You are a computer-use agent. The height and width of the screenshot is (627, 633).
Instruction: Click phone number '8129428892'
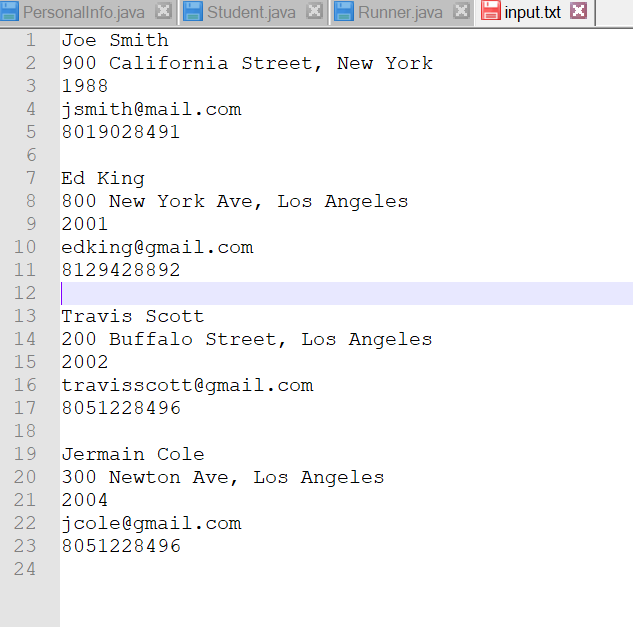coord(121,271)
